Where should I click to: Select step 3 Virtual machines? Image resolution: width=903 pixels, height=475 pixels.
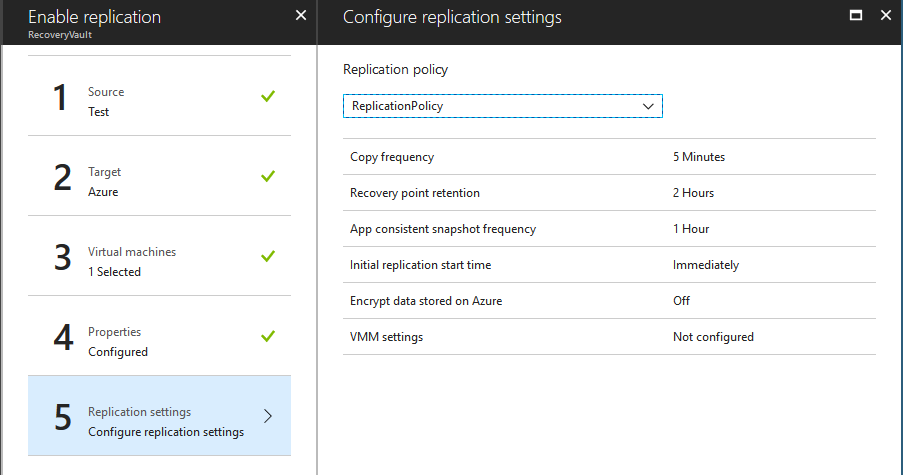coord(160,256)
